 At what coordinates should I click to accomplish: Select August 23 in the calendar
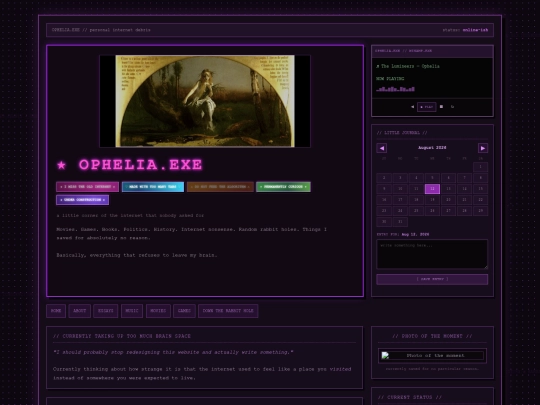coord(384,211)
